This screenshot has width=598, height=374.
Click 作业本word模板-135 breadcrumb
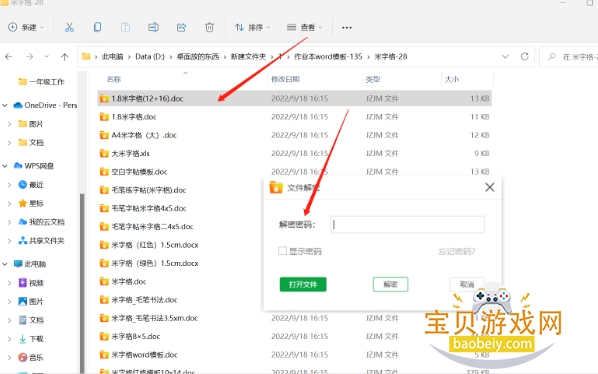[x=328, y=57]
